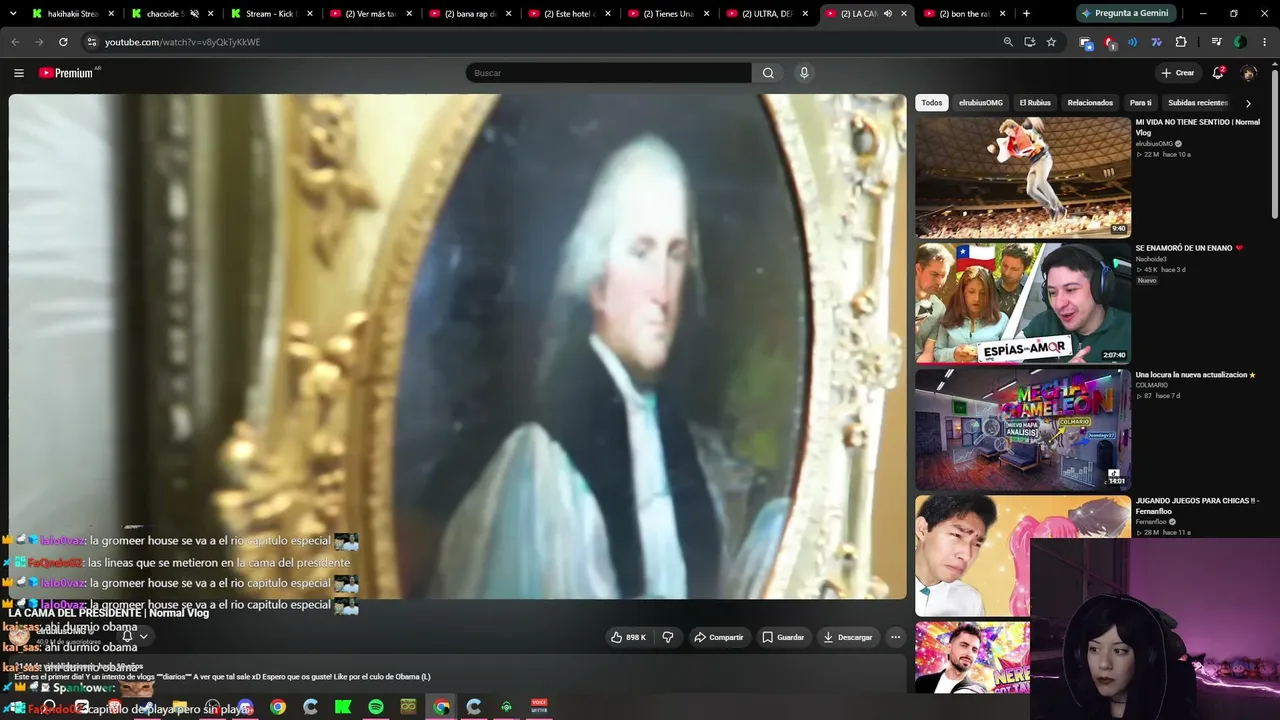Visit the Nachoide3 channel link

(1151, 259)
